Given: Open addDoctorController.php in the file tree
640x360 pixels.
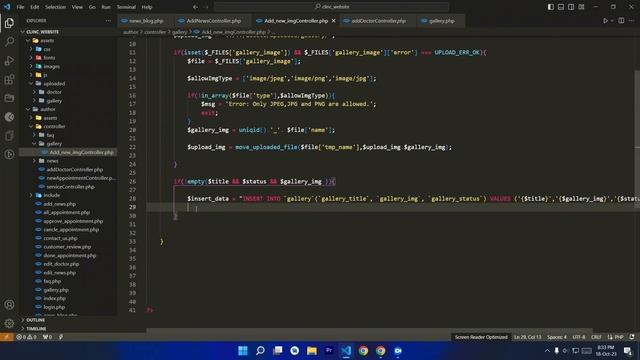Looking at the screenshot, I should click(x=74, y=169).
